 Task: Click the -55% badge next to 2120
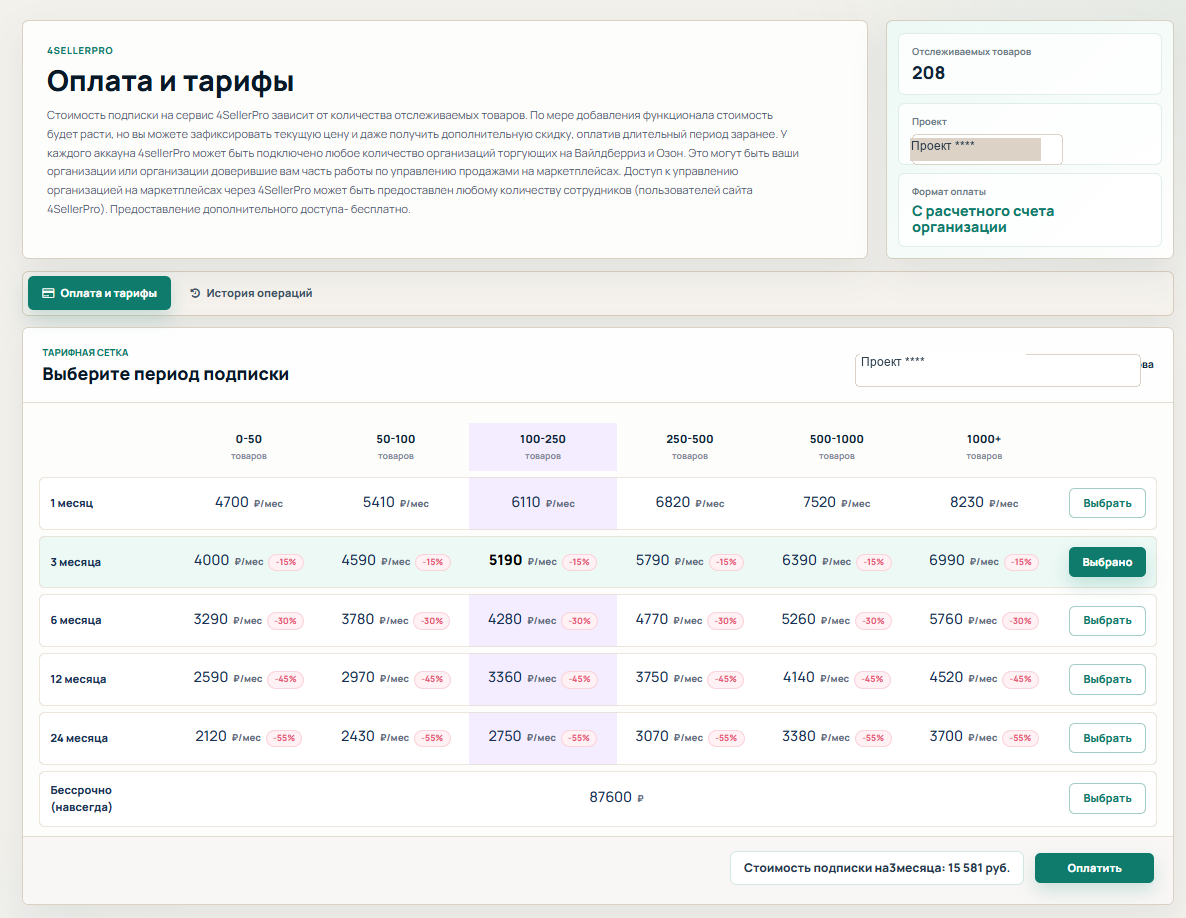(284, 738)
